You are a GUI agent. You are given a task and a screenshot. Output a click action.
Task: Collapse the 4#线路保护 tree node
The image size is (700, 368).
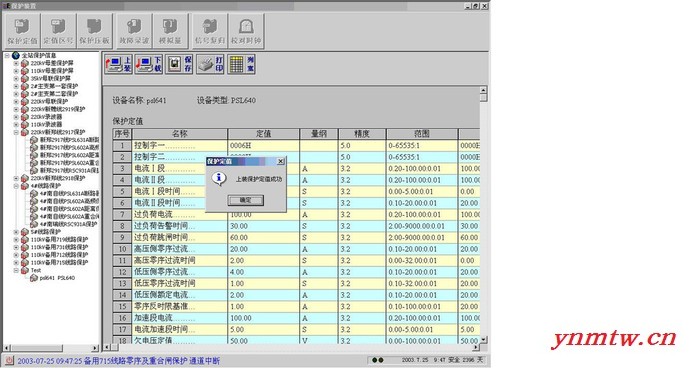point(16,186)
